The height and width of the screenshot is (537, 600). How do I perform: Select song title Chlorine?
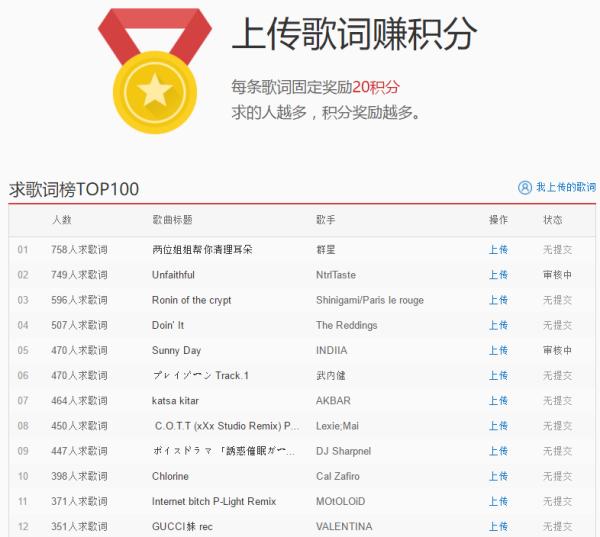(x=170, y=477)
